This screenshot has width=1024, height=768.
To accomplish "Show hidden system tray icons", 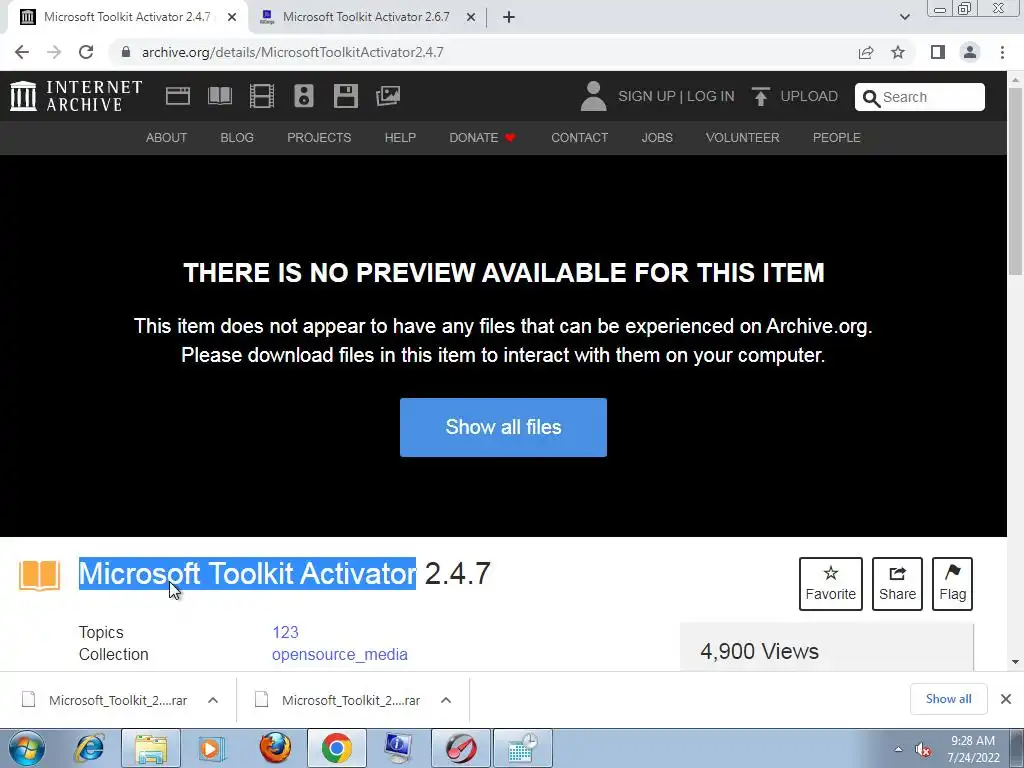I will pos(898,749).
